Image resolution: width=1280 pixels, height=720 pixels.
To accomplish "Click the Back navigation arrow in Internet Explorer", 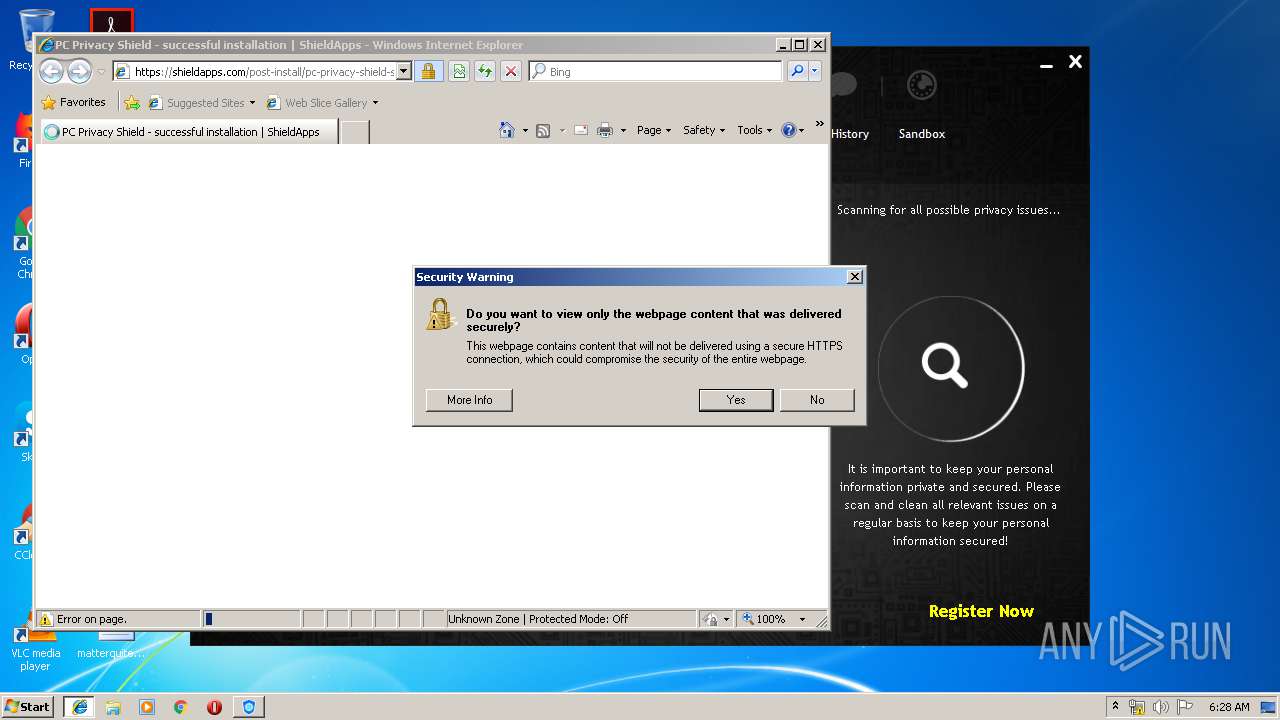I will (51, 71).
